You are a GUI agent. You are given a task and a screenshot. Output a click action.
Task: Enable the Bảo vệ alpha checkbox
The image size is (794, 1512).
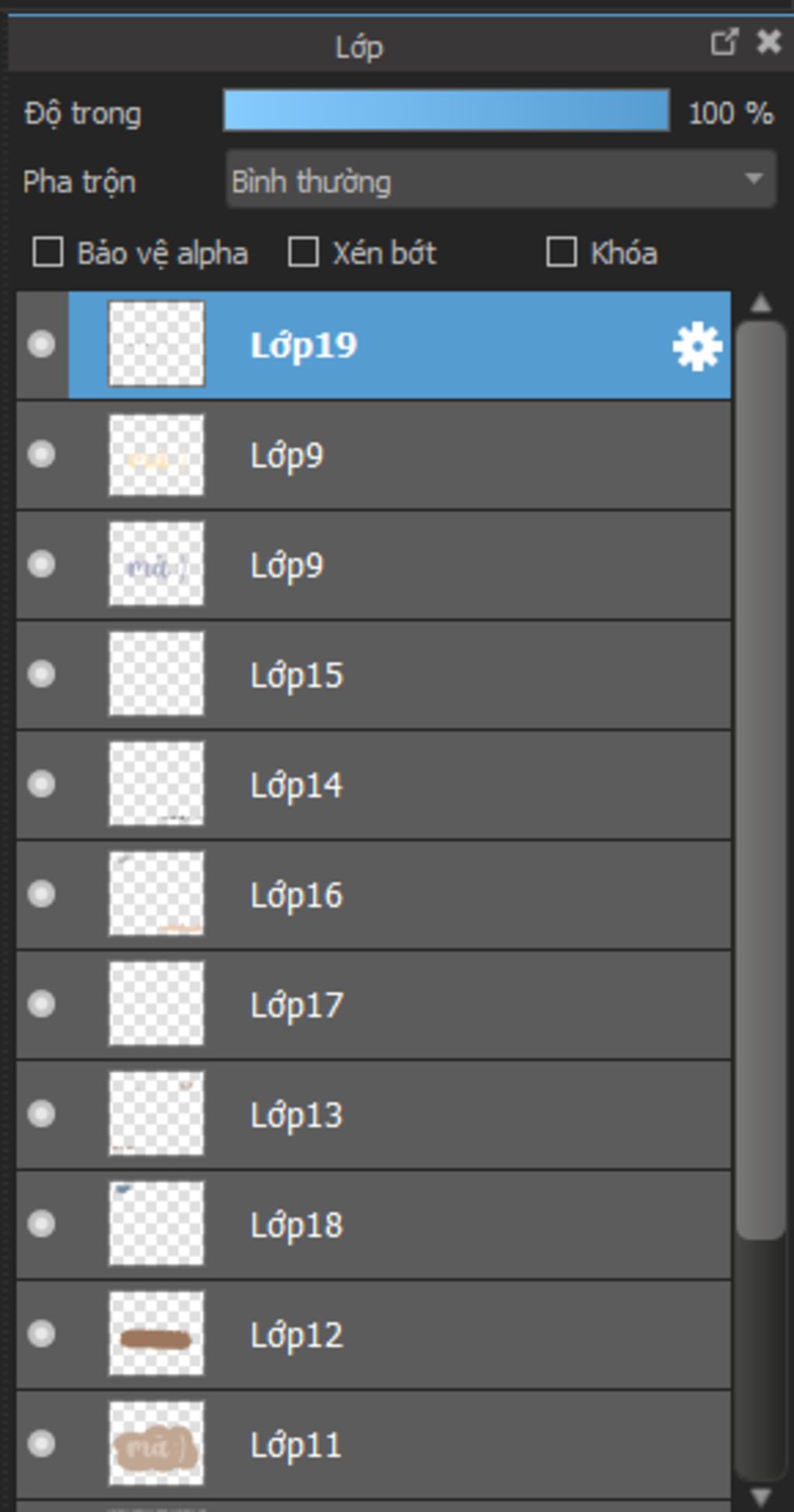(x=48, y=252)
